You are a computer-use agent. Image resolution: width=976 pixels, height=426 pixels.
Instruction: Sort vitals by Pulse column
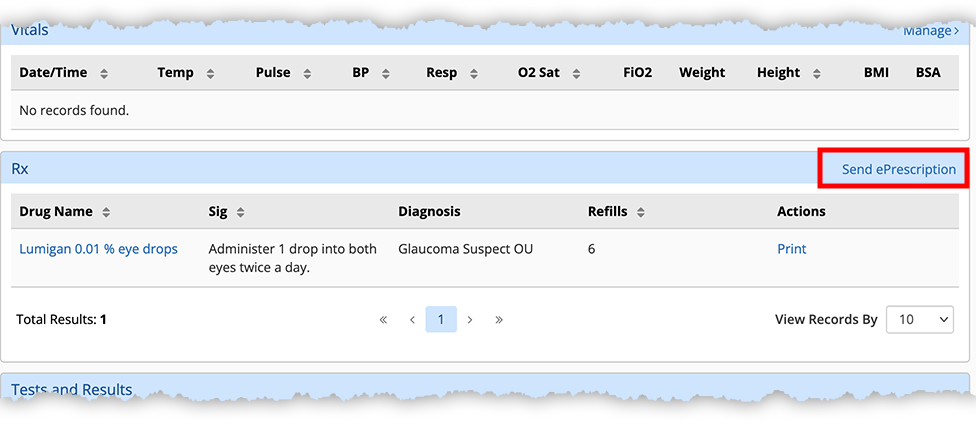coord(307,73)
